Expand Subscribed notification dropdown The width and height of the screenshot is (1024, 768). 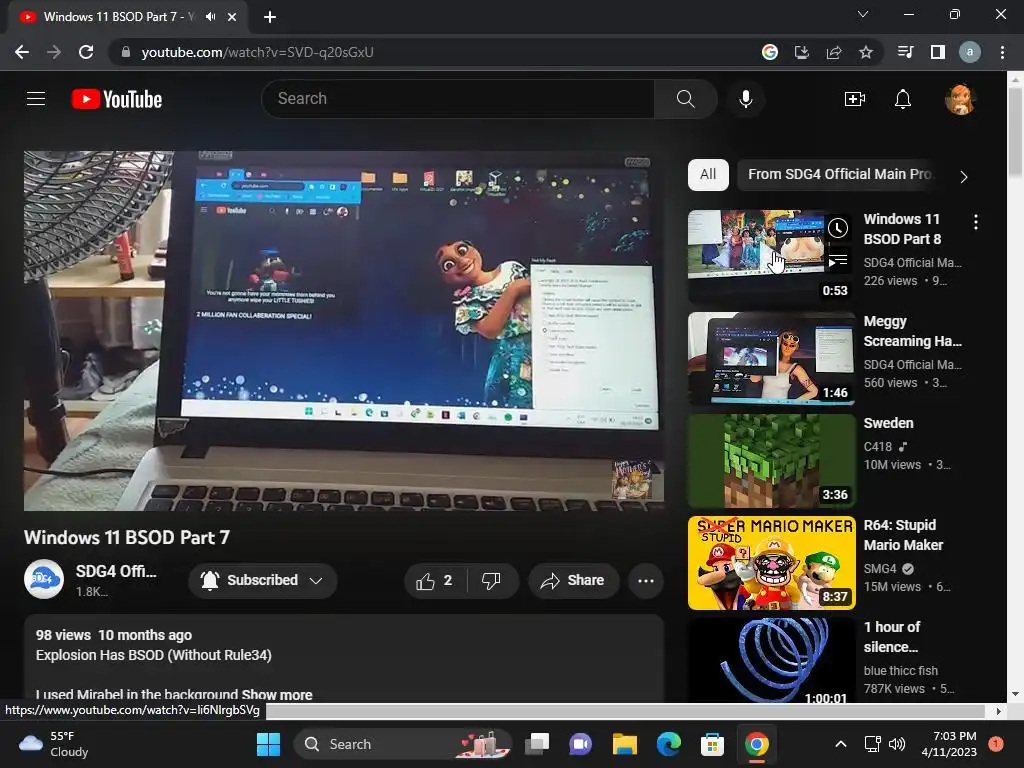click(316, 581)
